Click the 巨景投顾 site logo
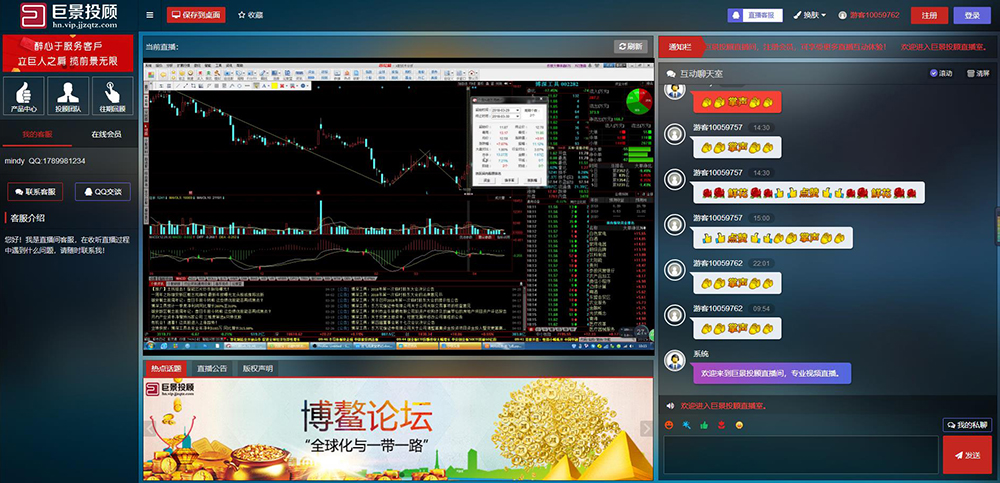This screenshot has width=1000, height=483. click(69, 15)
